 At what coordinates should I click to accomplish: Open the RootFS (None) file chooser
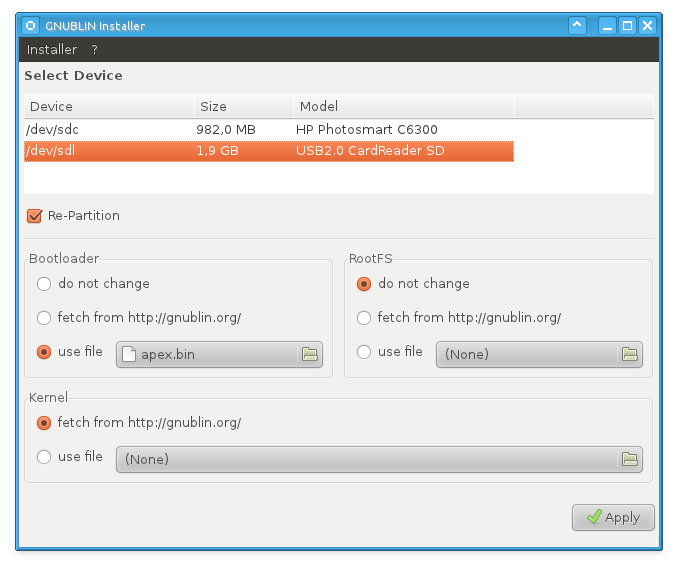pos(539,355)
